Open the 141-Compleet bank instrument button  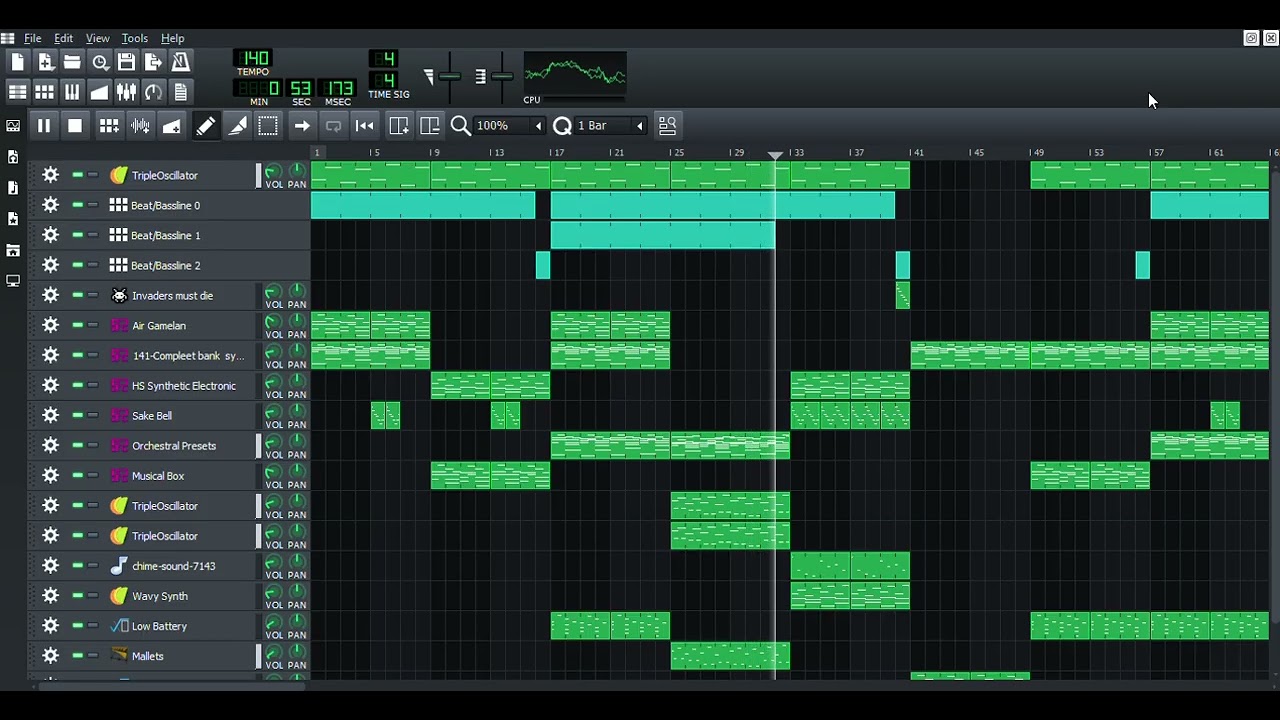tap(180, 355)
